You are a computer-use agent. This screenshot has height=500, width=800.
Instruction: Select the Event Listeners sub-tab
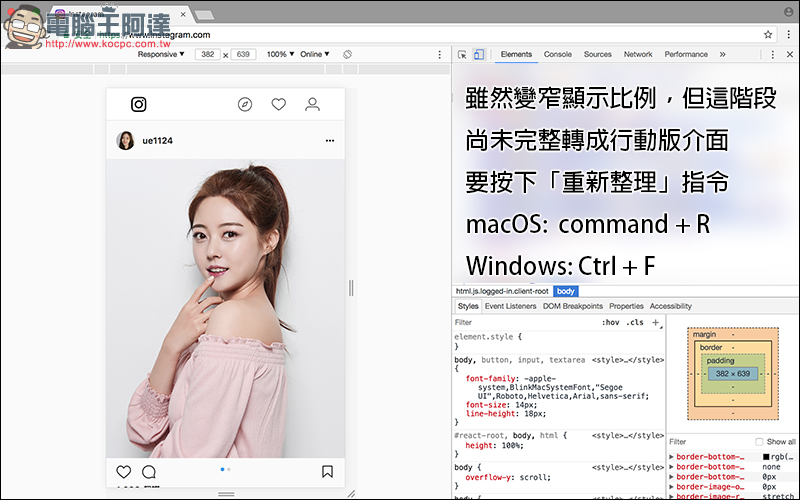tap(510, 306)
